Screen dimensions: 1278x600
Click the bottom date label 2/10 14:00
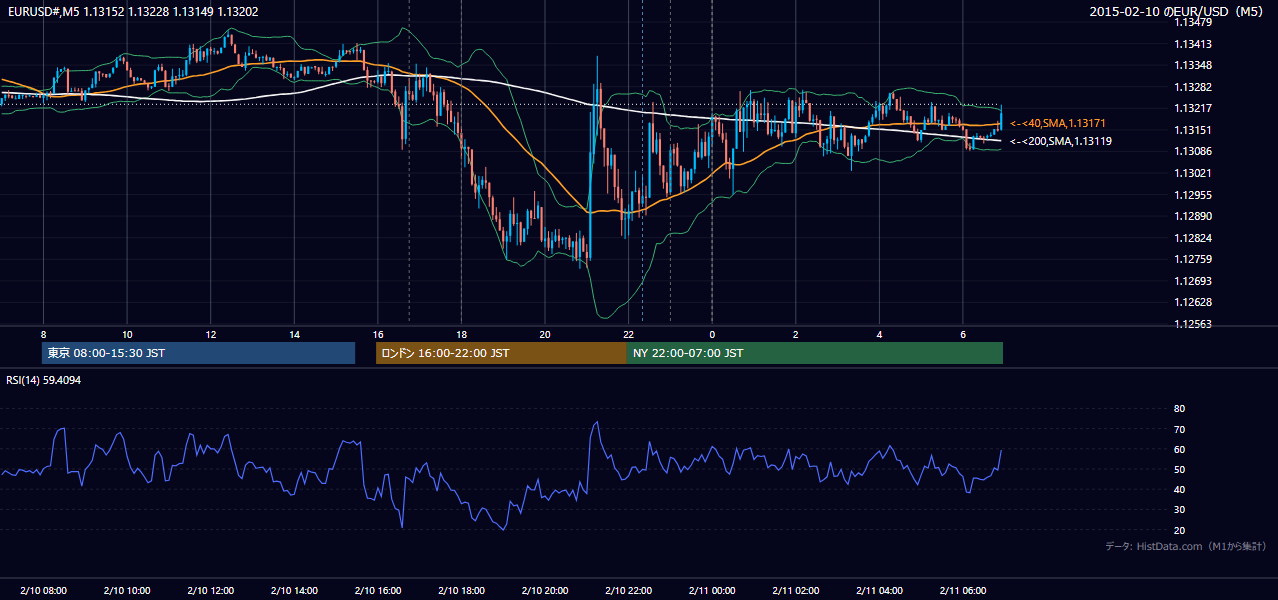click(294, 591)
